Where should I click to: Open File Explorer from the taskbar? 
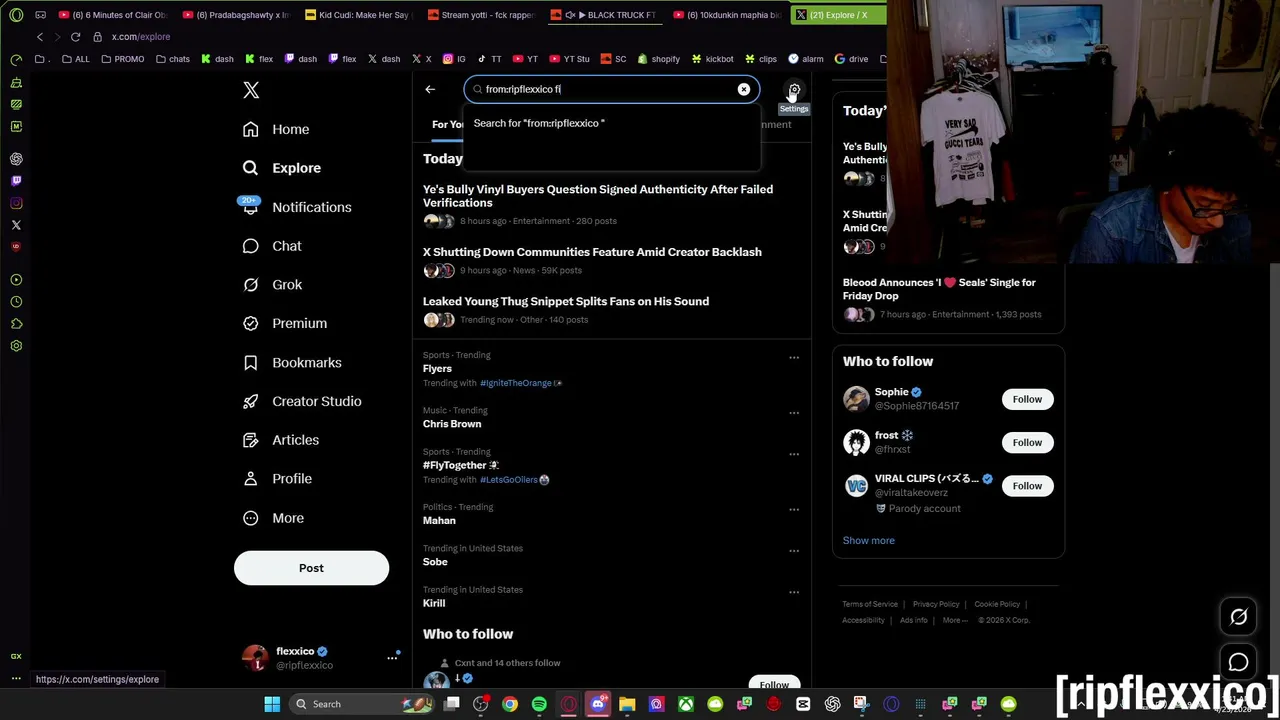click(x=627, y=704)
